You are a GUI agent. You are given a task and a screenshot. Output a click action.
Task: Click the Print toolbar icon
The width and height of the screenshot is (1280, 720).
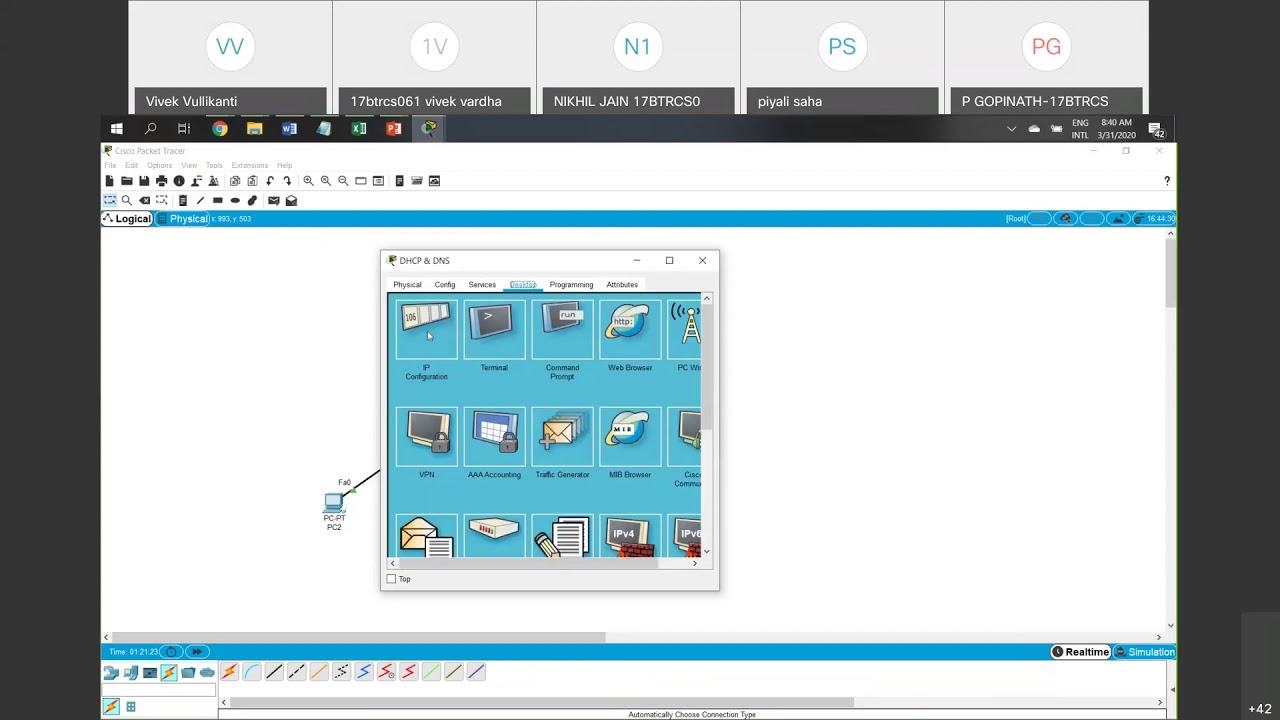(161, 181)
